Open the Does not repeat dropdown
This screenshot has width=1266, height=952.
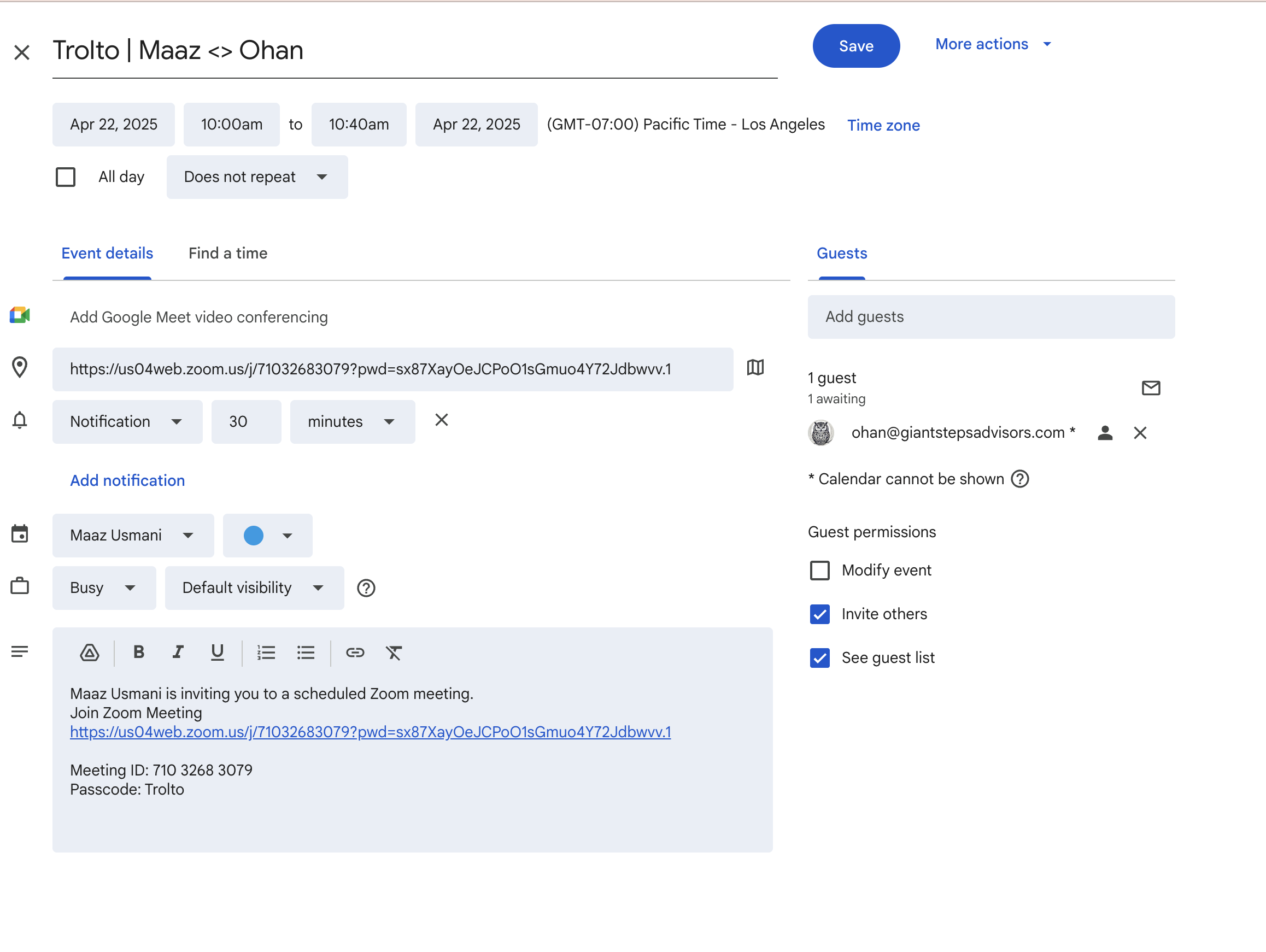(x=257, y=178)
